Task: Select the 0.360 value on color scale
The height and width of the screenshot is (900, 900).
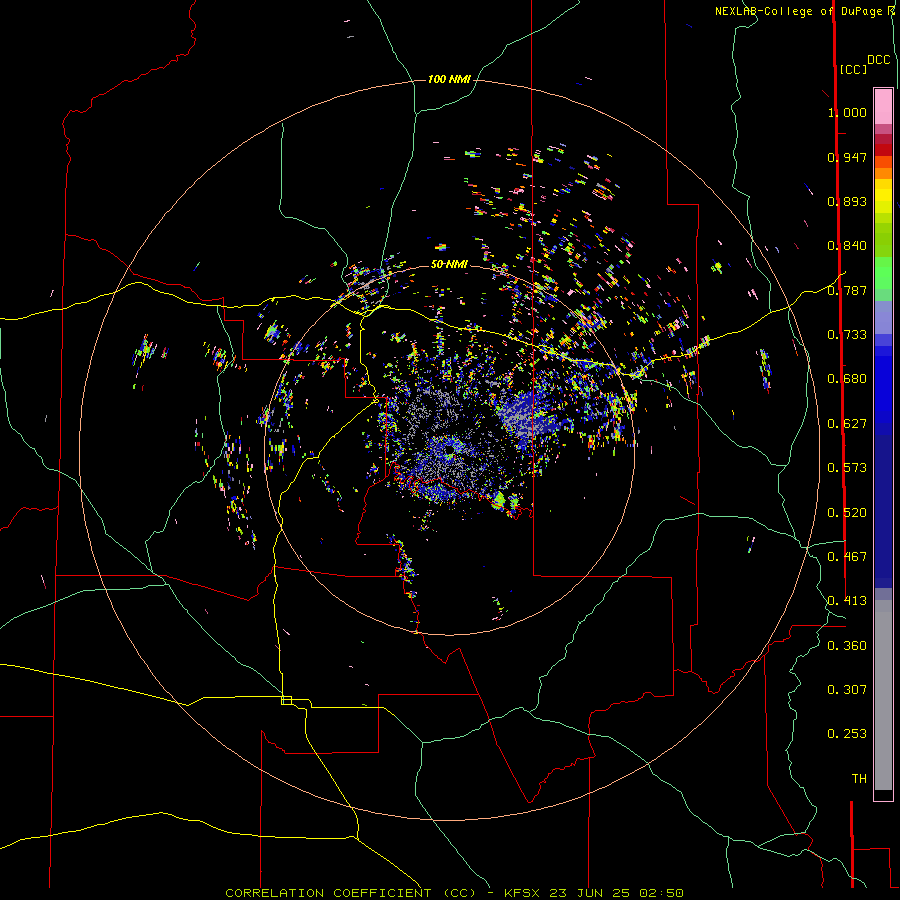Action: click(847, 646)
